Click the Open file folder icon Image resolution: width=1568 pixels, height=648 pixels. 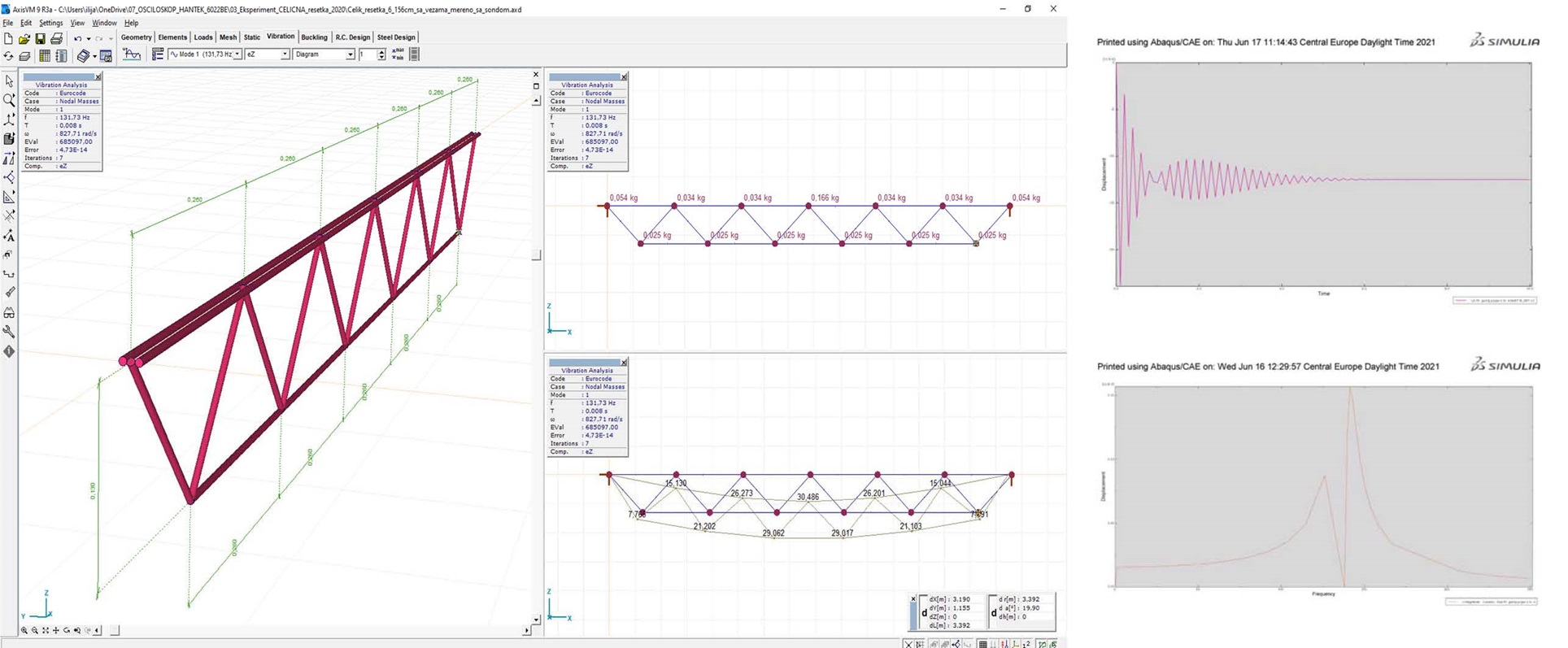point(24,38)
